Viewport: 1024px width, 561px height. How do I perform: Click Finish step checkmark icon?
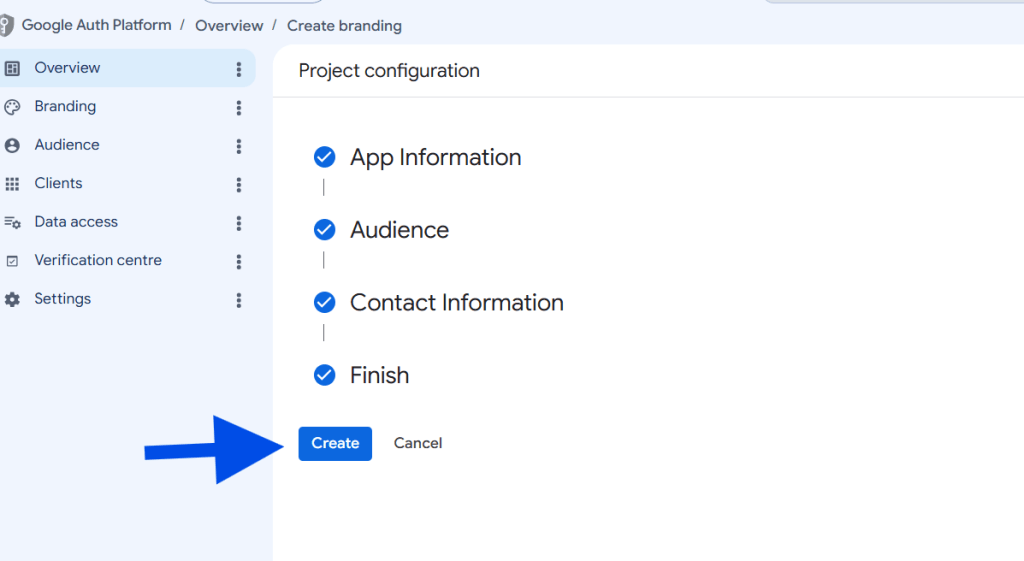click(x=325, y=375)
